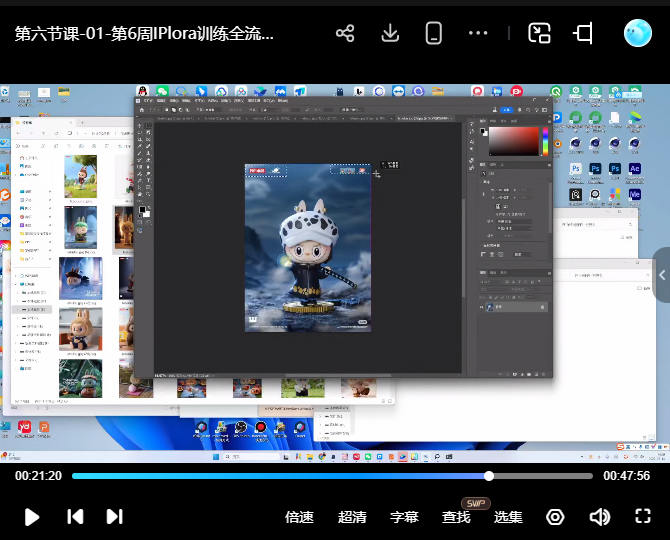Toggle fullscreen mode
670x540 pixels.
click(x=643, y=517)
